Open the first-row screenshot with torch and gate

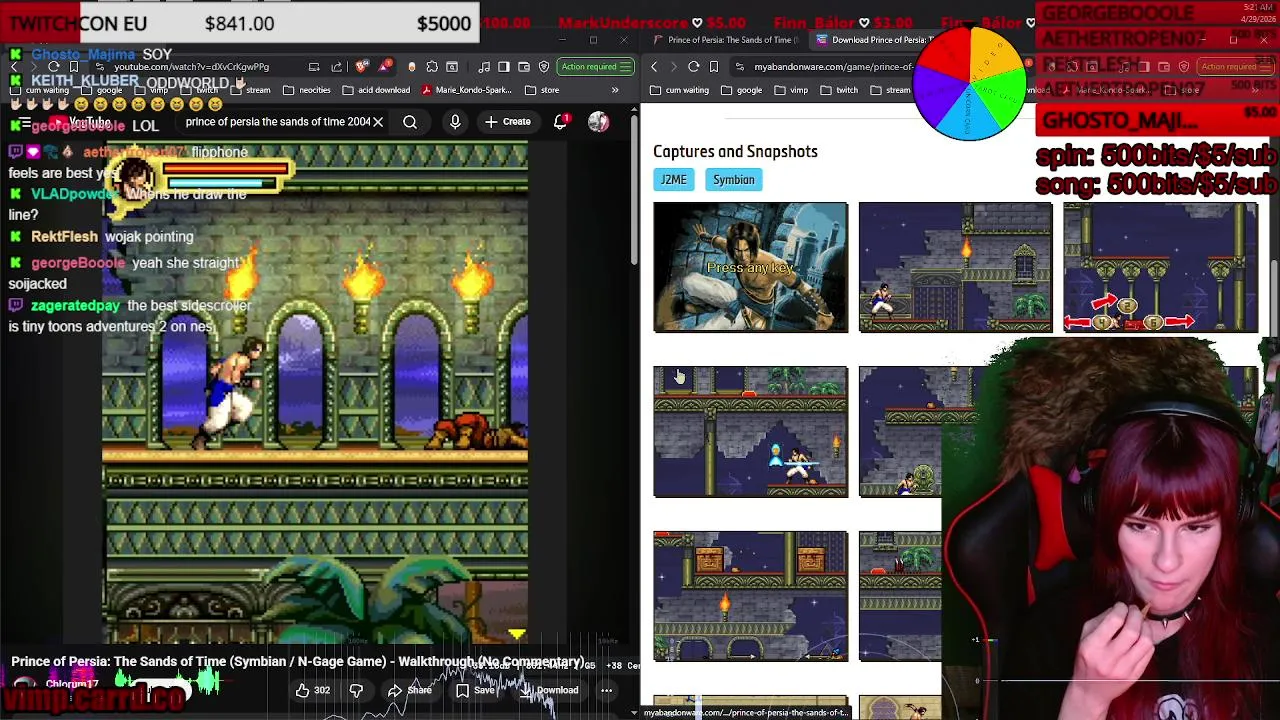point(955,267)
